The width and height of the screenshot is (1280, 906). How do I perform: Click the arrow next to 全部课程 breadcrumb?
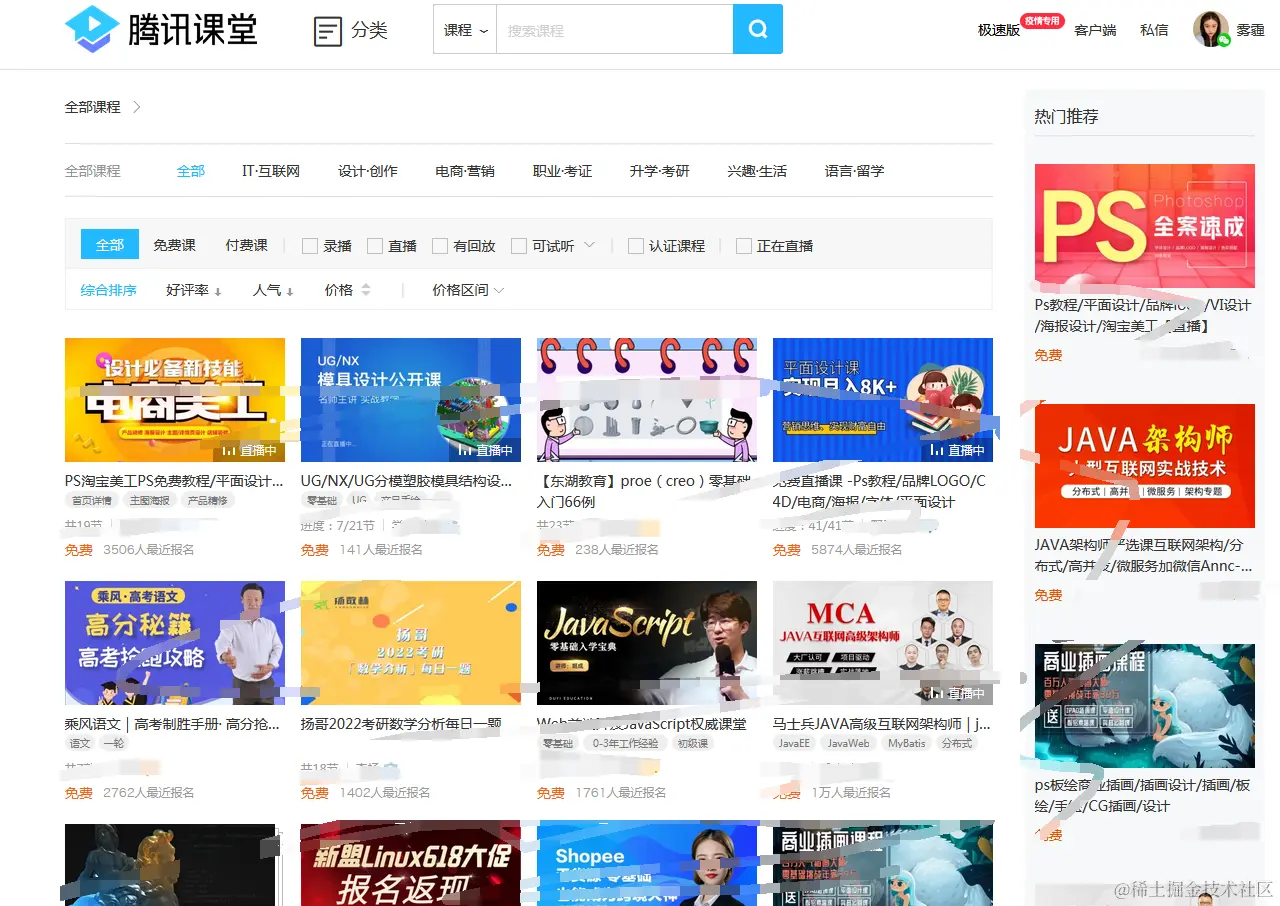tap(137, 107)
